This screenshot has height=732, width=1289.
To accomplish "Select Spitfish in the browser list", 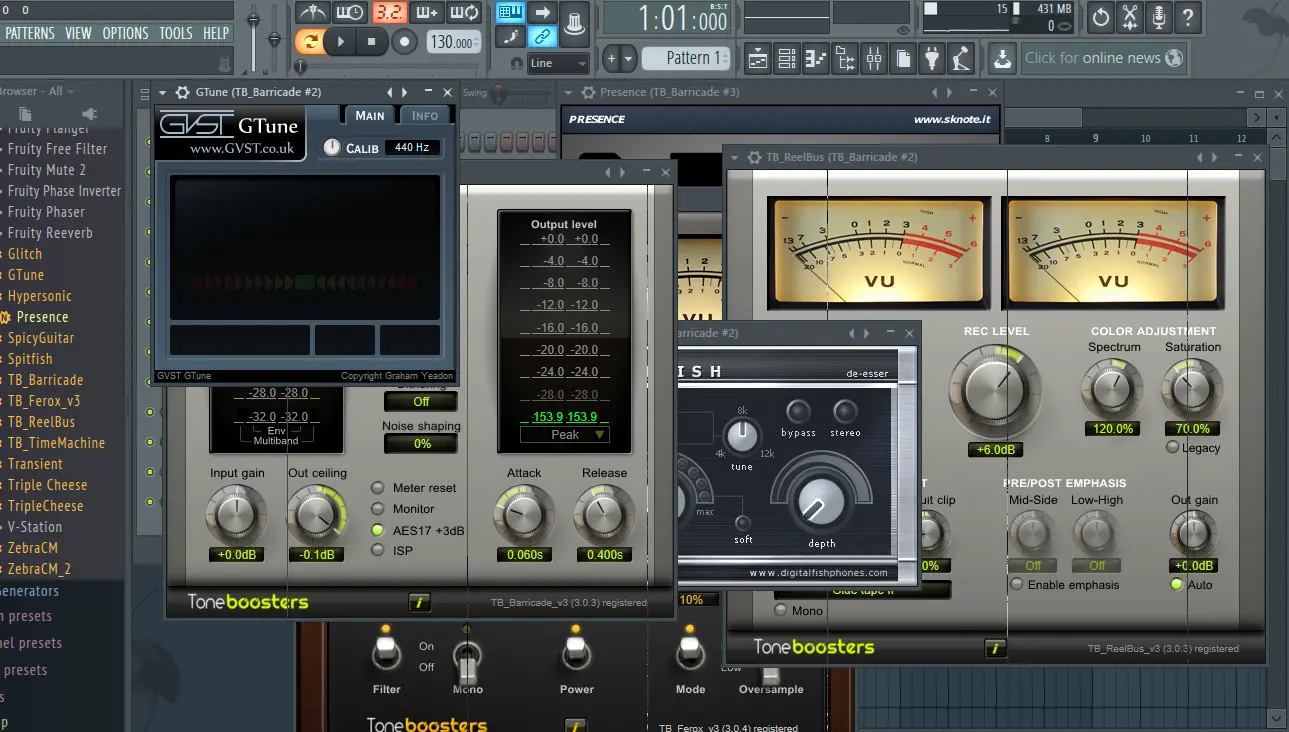I will [x=30, y=359].
